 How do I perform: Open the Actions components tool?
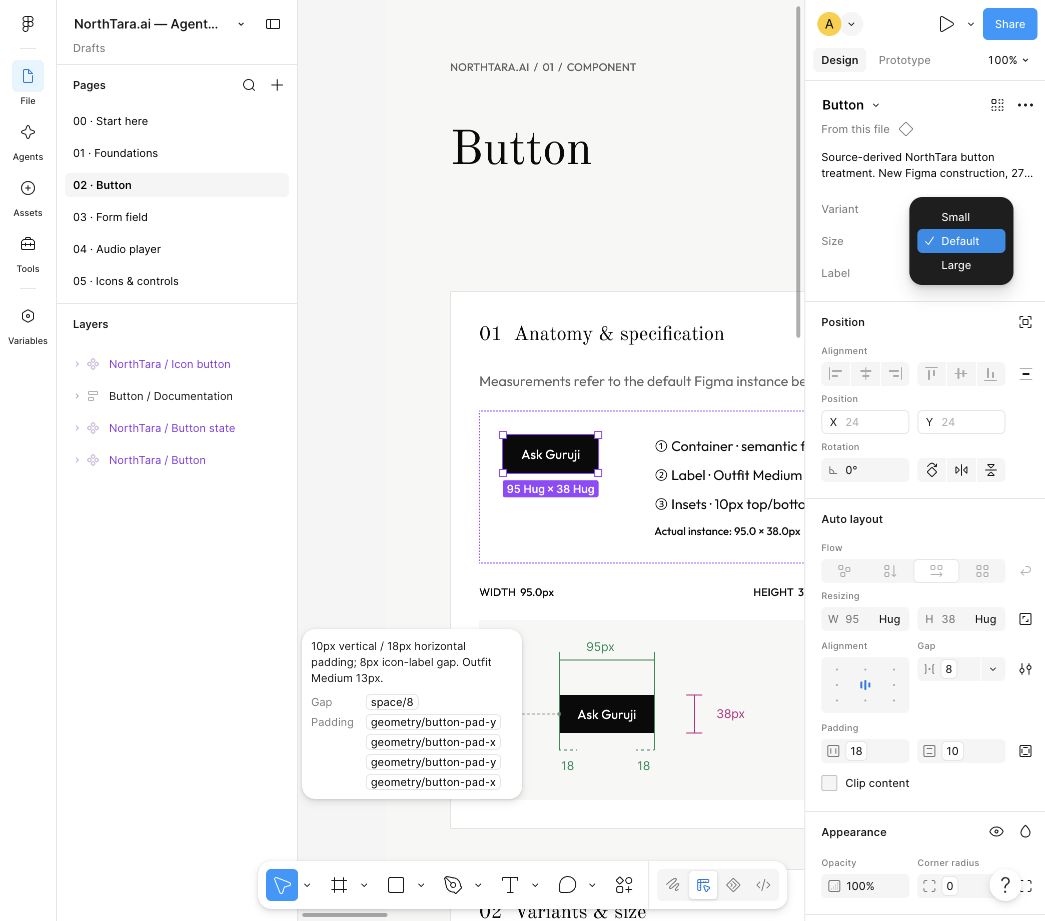(x=624, y=885)
